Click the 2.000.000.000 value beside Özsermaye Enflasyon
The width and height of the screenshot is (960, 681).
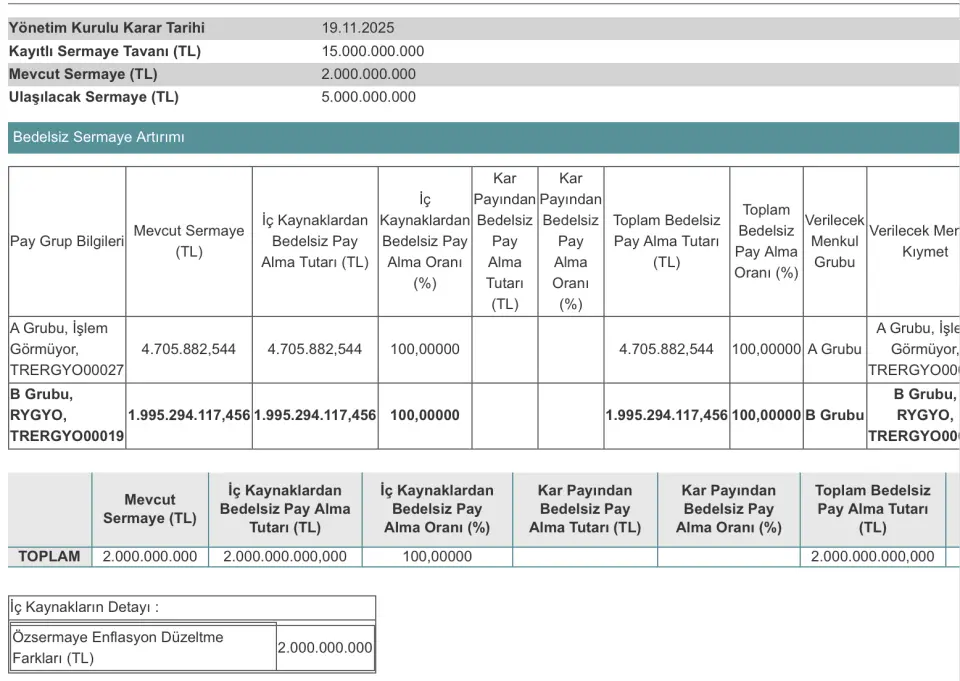coord(325,648)
